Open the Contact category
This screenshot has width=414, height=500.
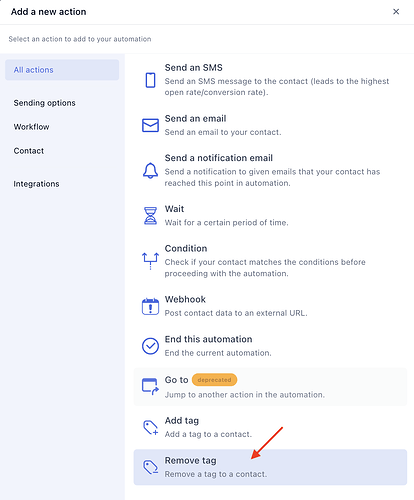click(29, 151)
